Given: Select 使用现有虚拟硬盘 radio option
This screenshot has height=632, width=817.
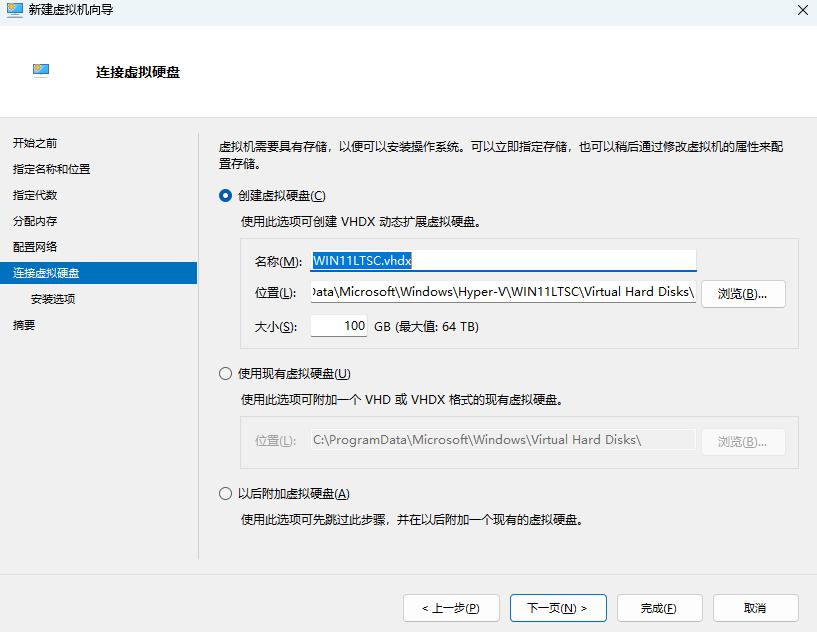Looking at the screenshot, I should tap(225, 374).
